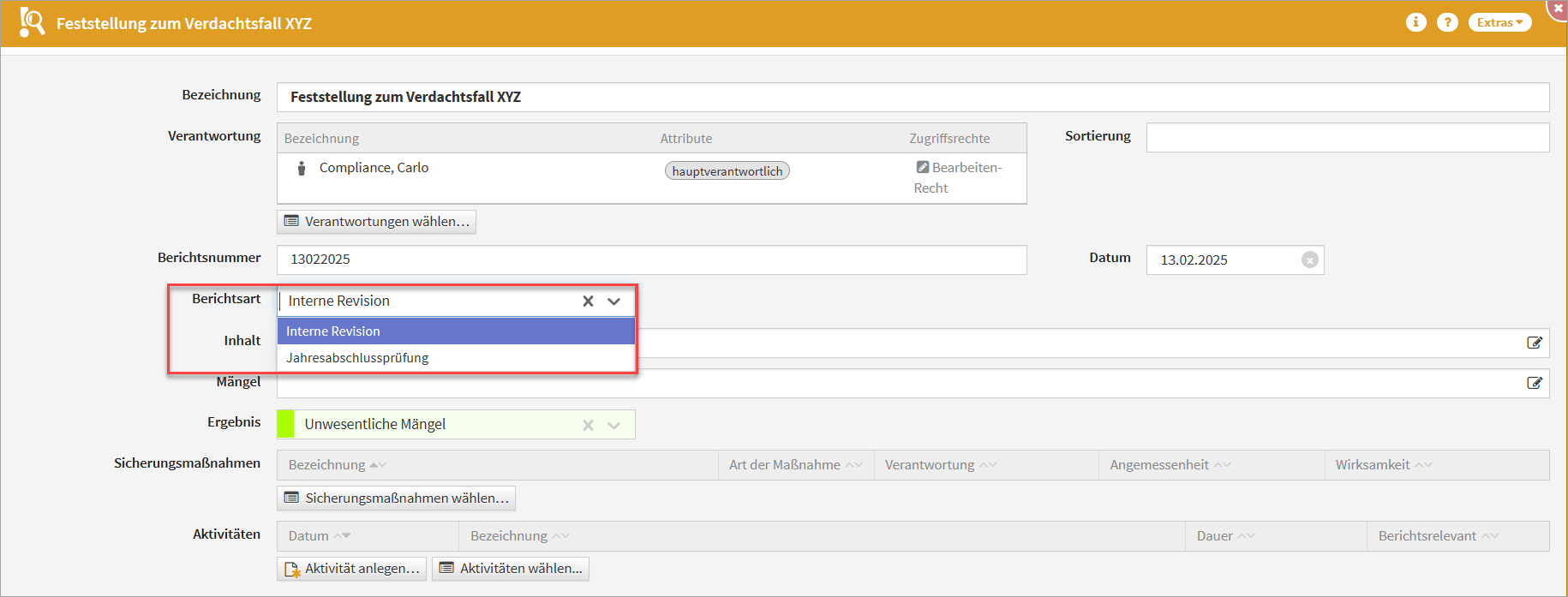Click the info icon in header

click(x=1415, y=22)
